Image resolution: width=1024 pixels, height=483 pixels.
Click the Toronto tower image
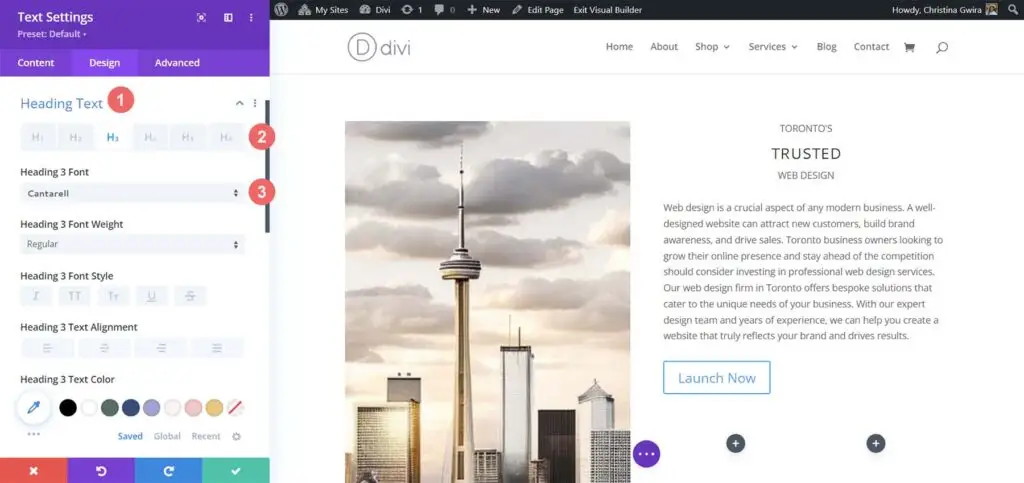point(487,302)
